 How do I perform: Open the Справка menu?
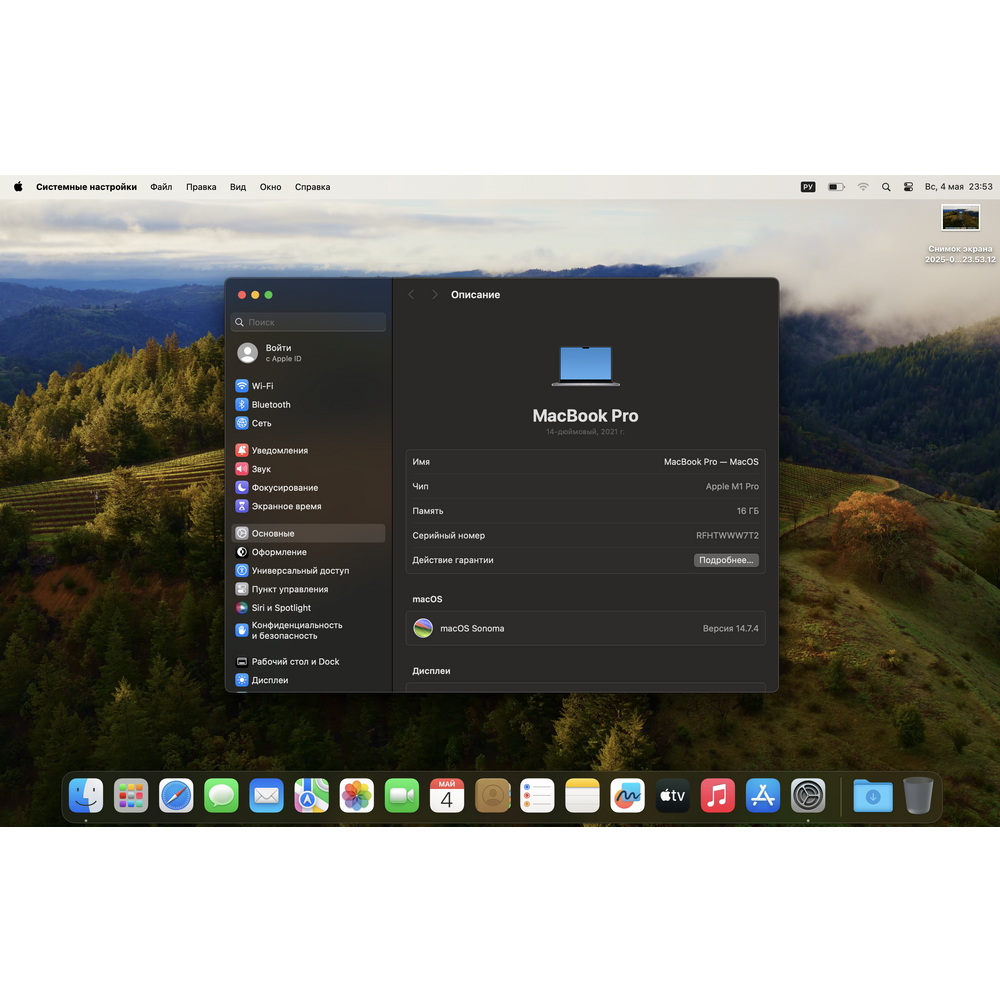click(x=312, y=187)
